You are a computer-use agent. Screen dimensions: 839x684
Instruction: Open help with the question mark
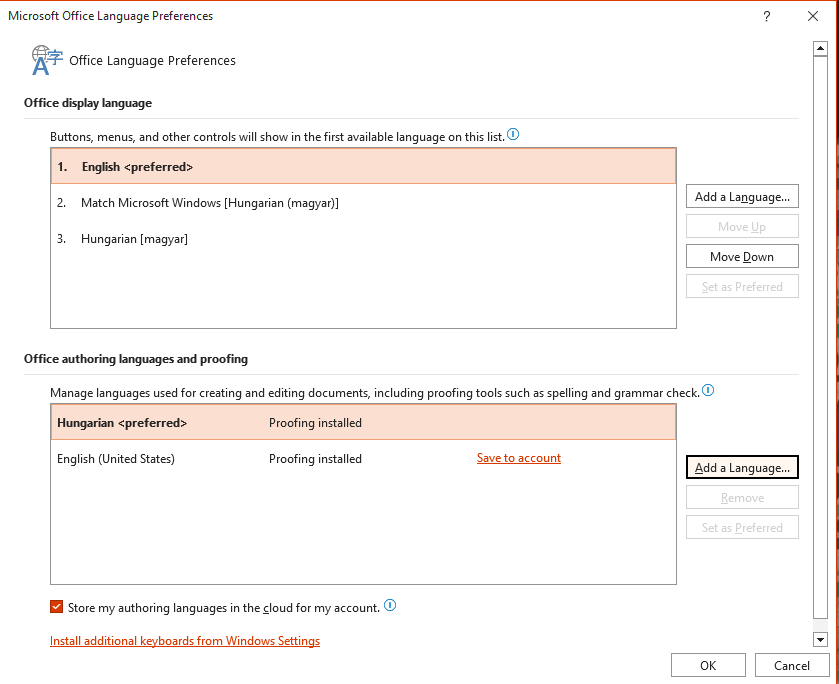(x=766, y=17)
